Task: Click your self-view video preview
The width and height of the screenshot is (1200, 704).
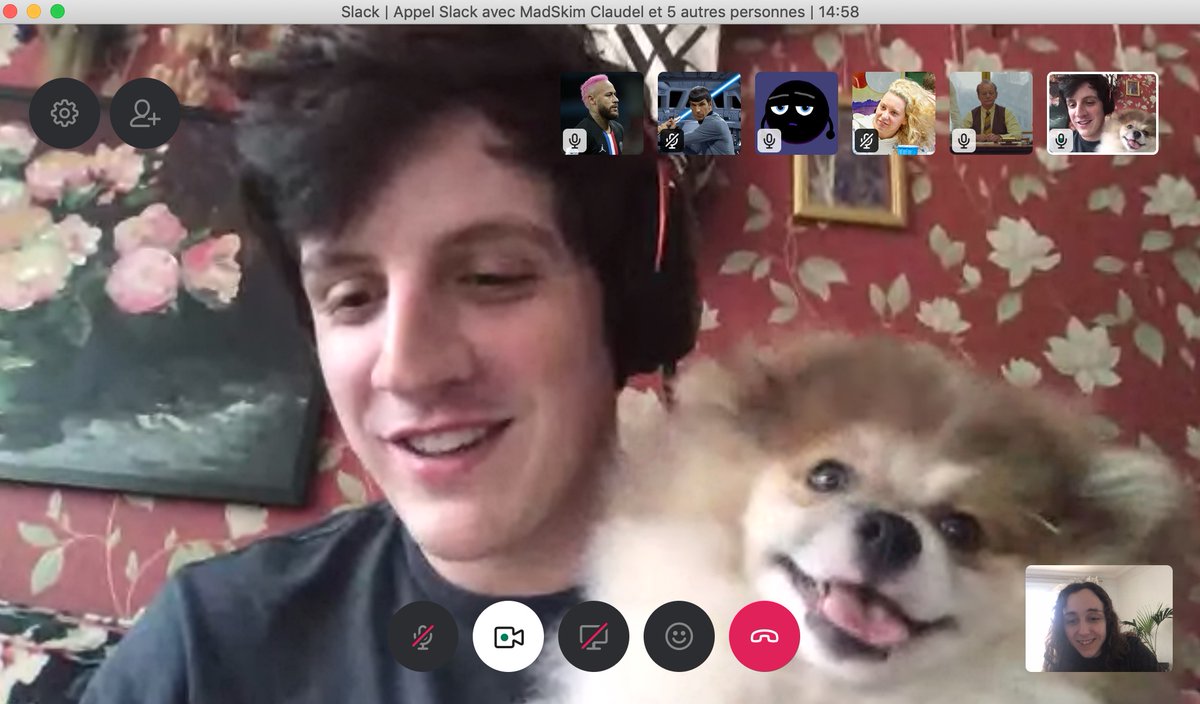Action: coord(1099,618)
